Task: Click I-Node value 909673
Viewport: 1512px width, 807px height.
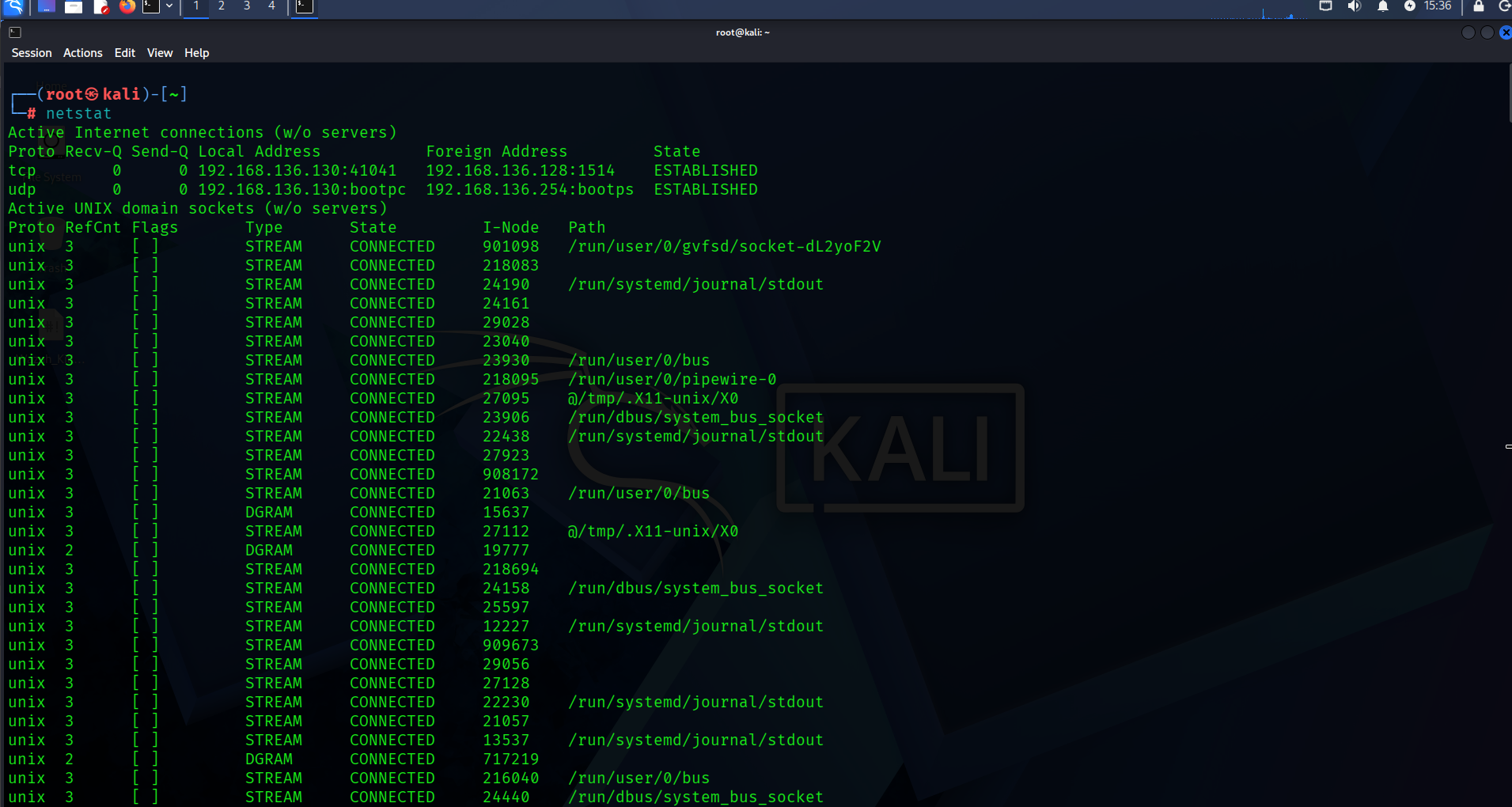Action: (x=511, y=646)
